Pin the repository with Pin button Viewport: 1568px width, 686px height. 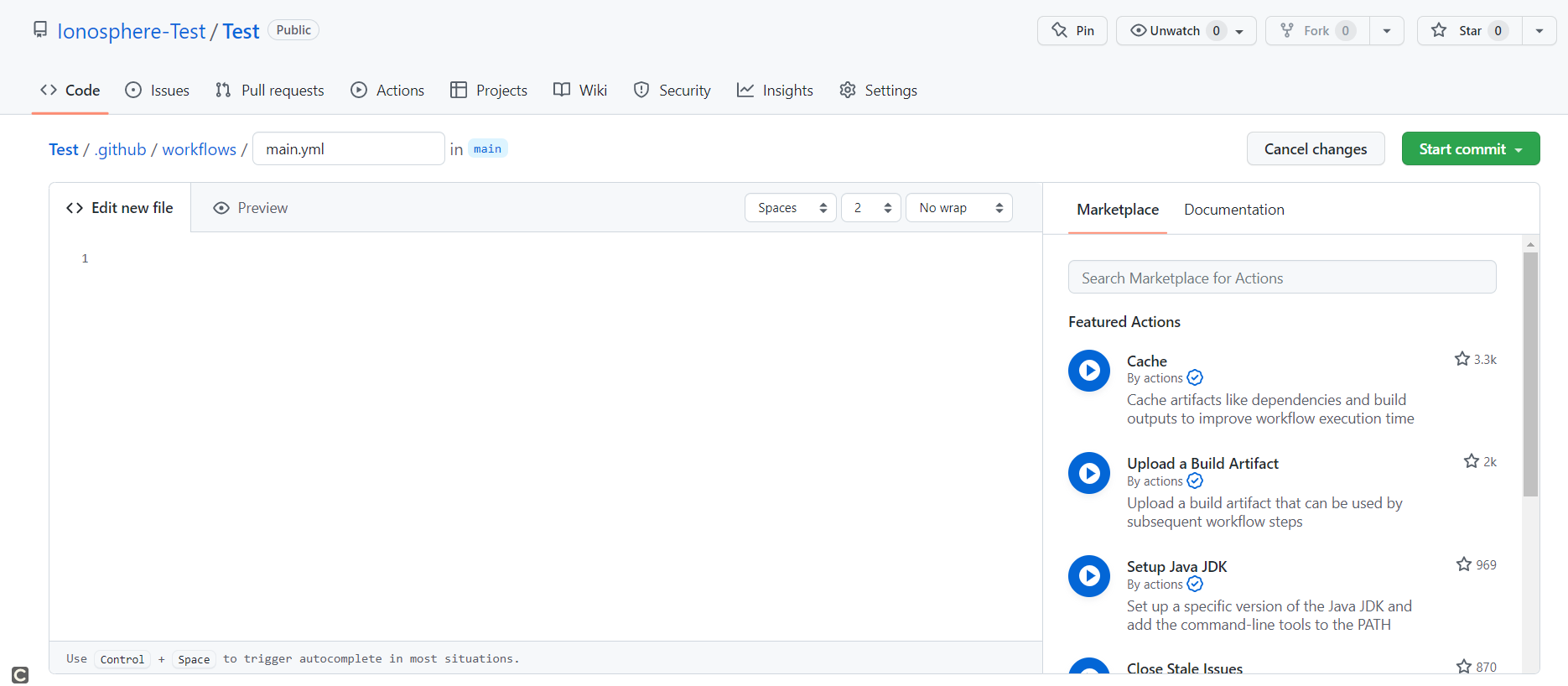pos(1072,31)
